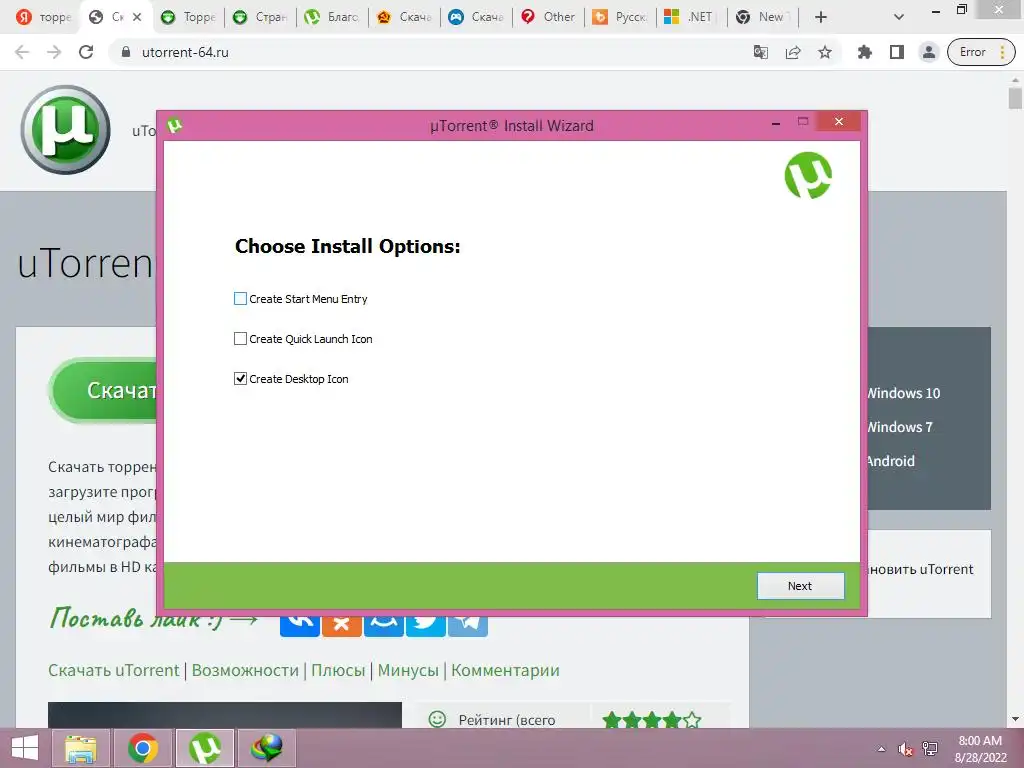This screenshot has width=1024, height=768.
Task: Expand the tab search chevron
Action: (x=899, y=17)
